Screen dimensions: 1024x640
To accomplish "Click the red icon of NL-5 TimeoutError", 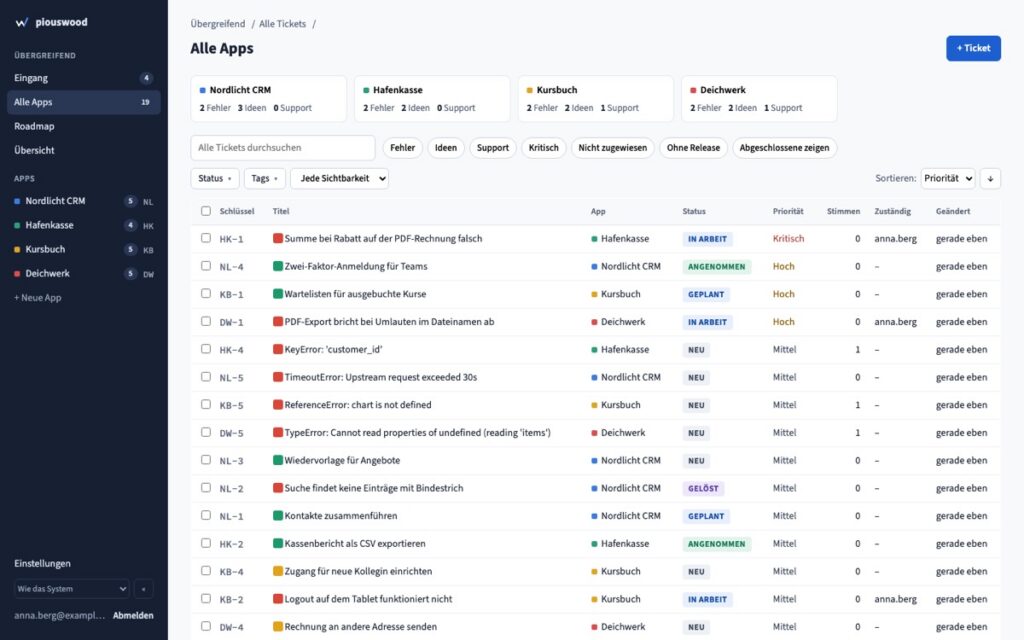I will pos(278,377).
